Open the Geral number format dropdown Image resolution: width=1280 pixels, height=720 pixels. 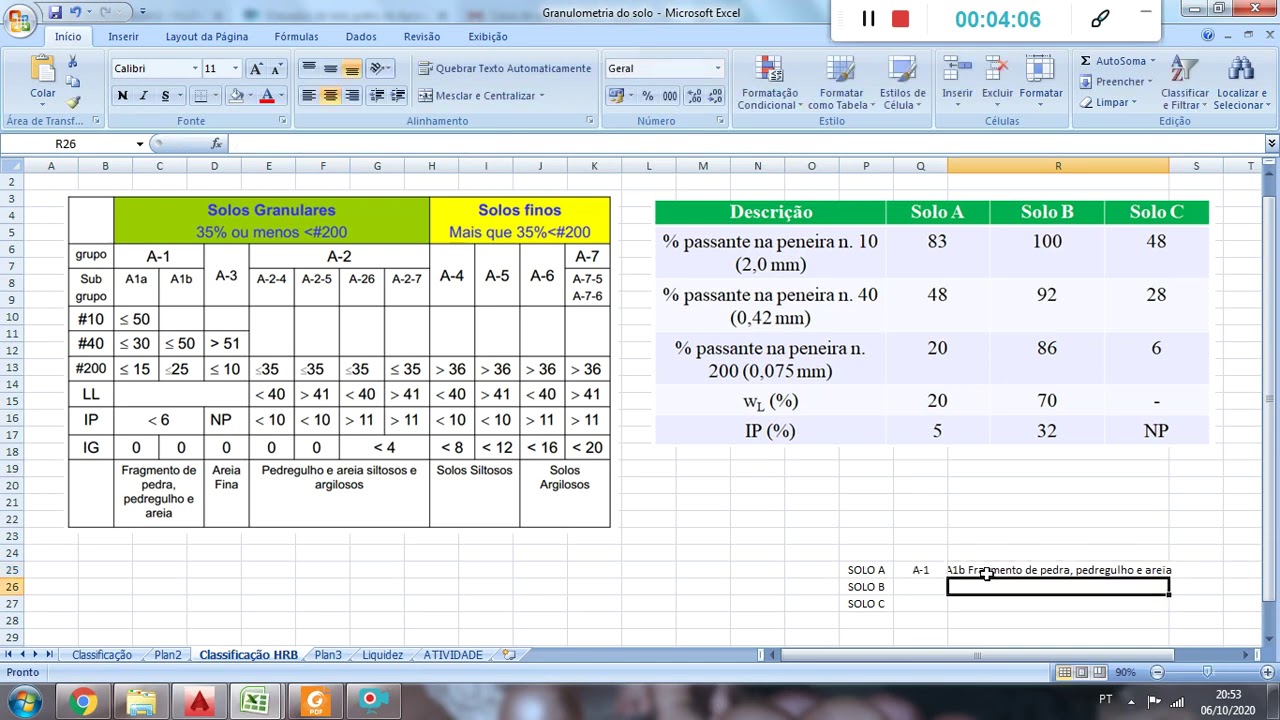coord(717,68)
